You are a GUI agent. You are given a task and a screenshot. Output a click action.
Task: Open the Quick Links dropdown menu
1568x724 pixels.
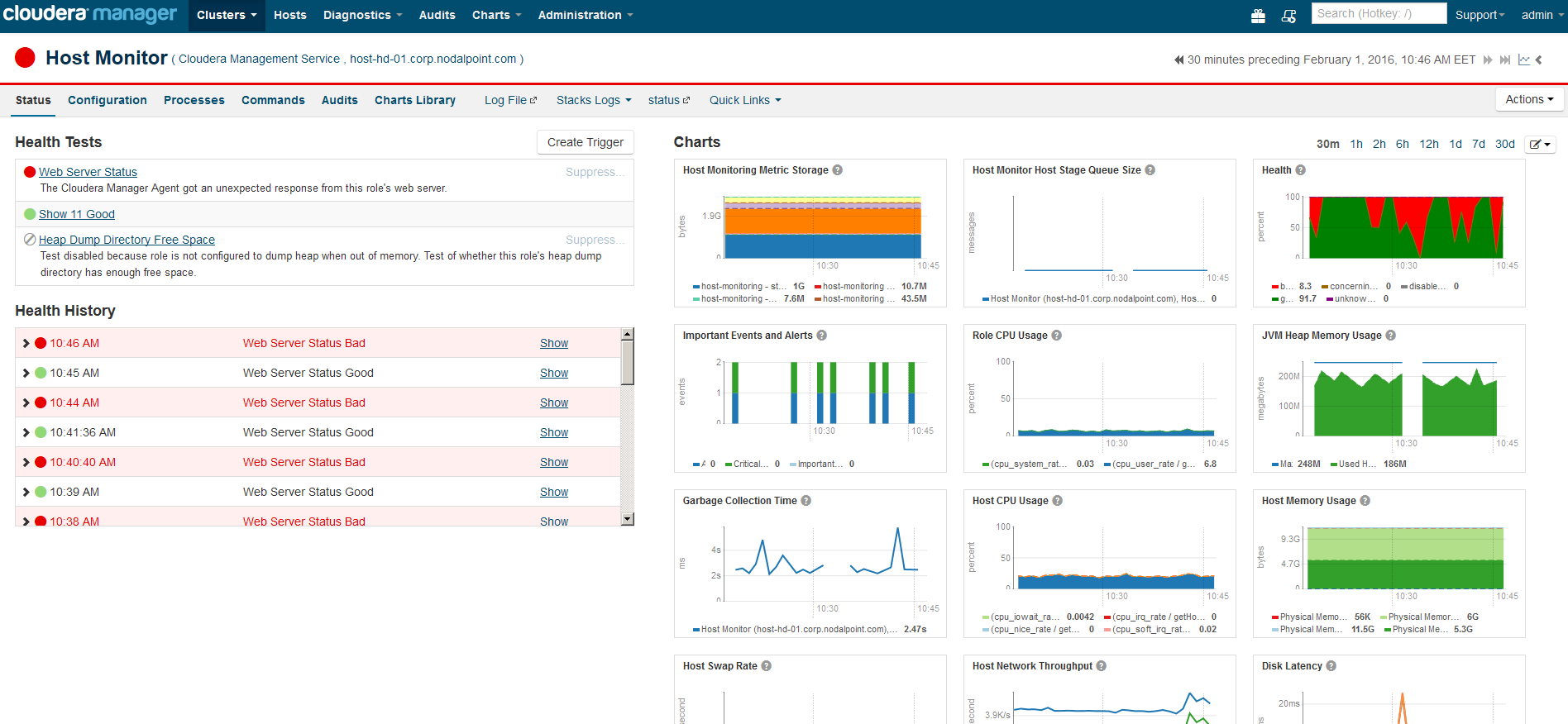click(744, 100)
